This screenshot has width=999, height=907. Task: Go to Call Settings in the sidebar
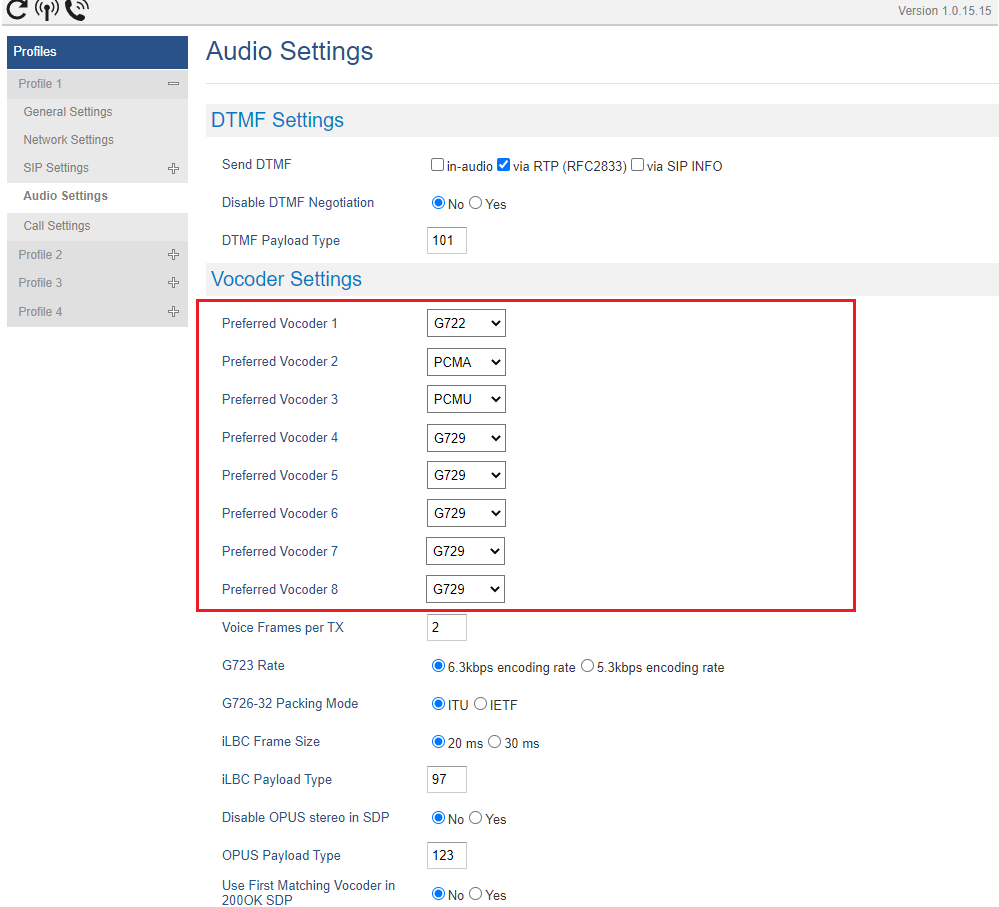[57, 226]
